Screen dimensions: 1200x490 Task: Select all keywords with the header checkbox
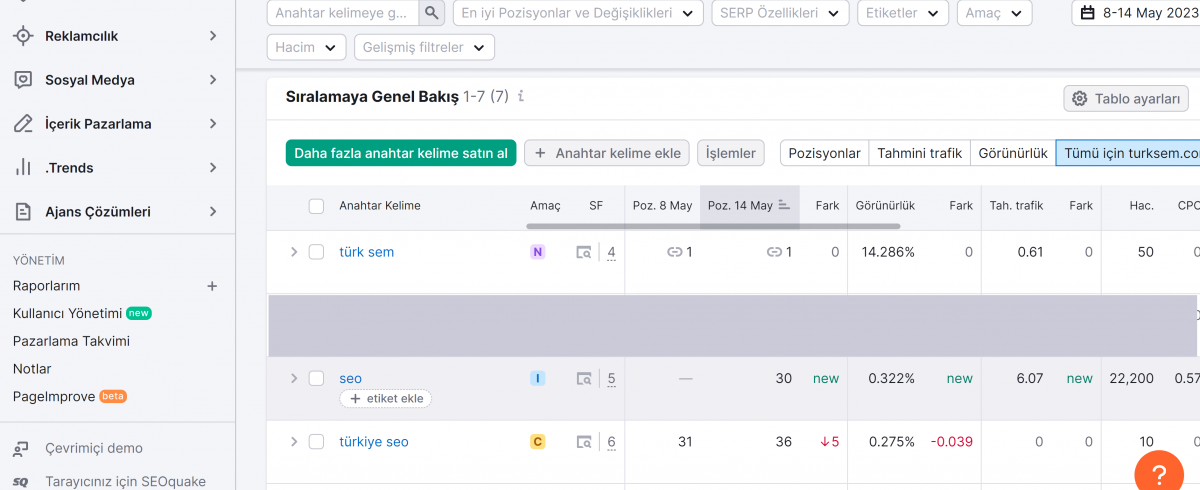tap(316, 206)
